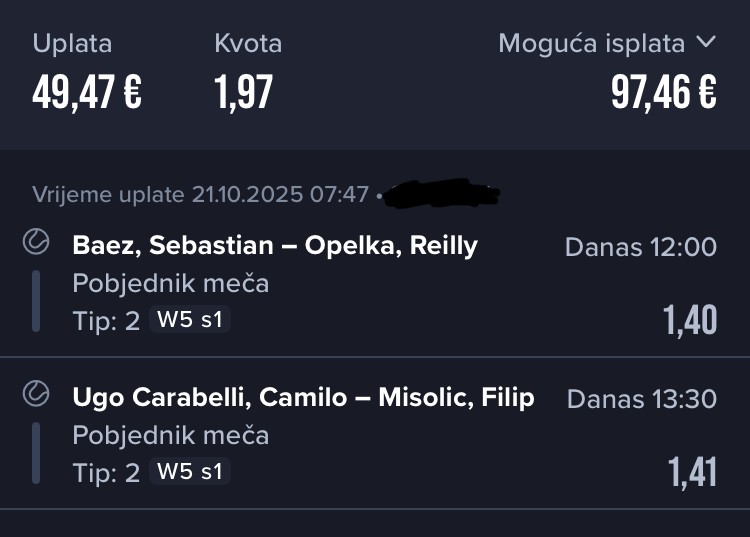Click the tennis icon beside Ugo Carabelli match

point(35,395)
